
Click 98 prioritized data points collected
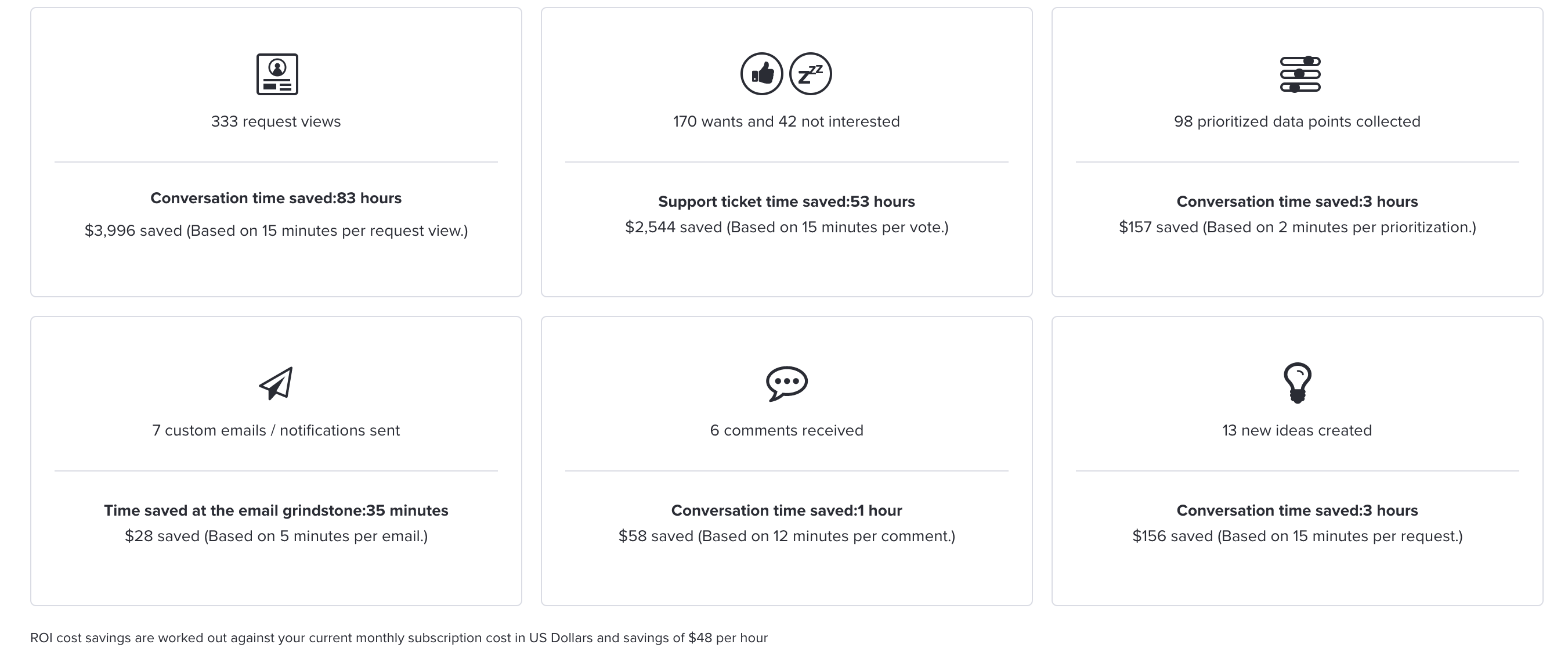tap(1297, 121)
